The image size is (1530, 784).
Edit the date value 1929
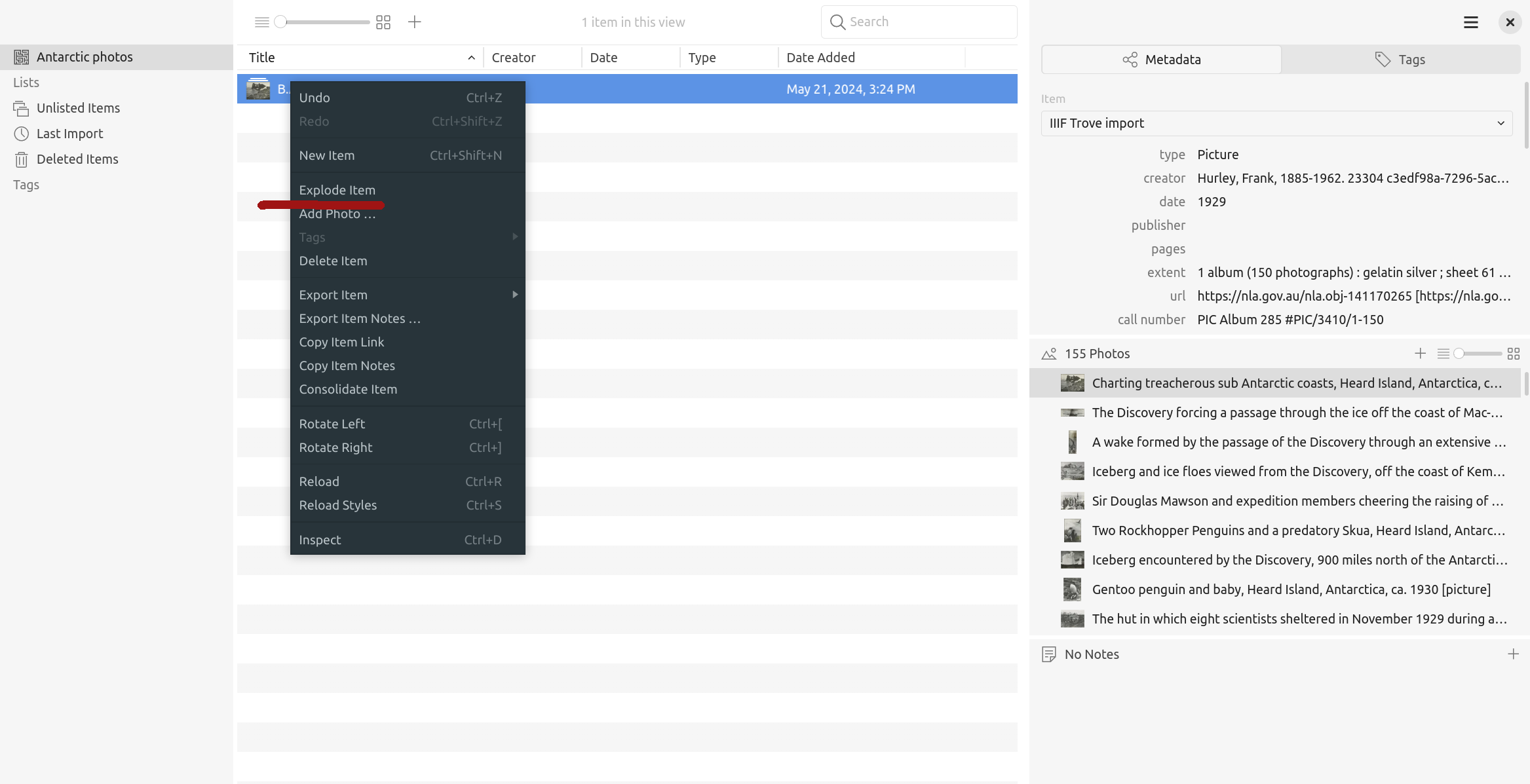click(1212, 202)
